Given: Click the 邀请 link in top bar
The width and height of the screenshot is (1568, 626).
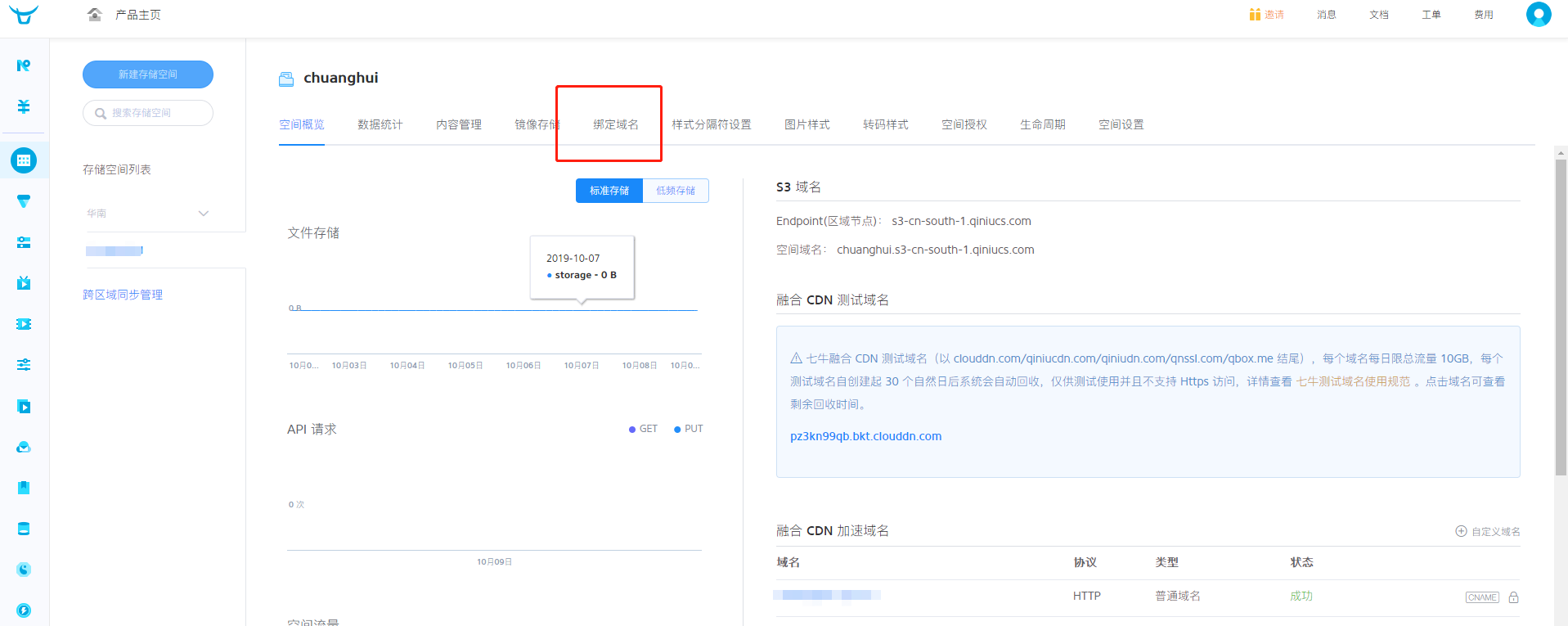Looking at the screenshot, I should point(1274,15).
